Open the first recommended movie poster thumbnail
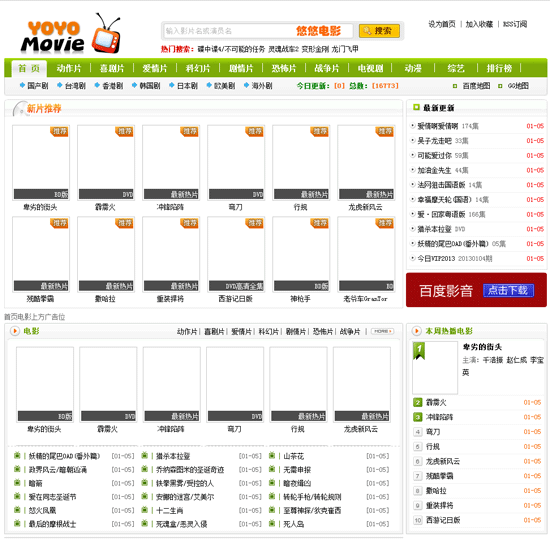This screenshot has width=550, height=539. click(x=41, y=162)
